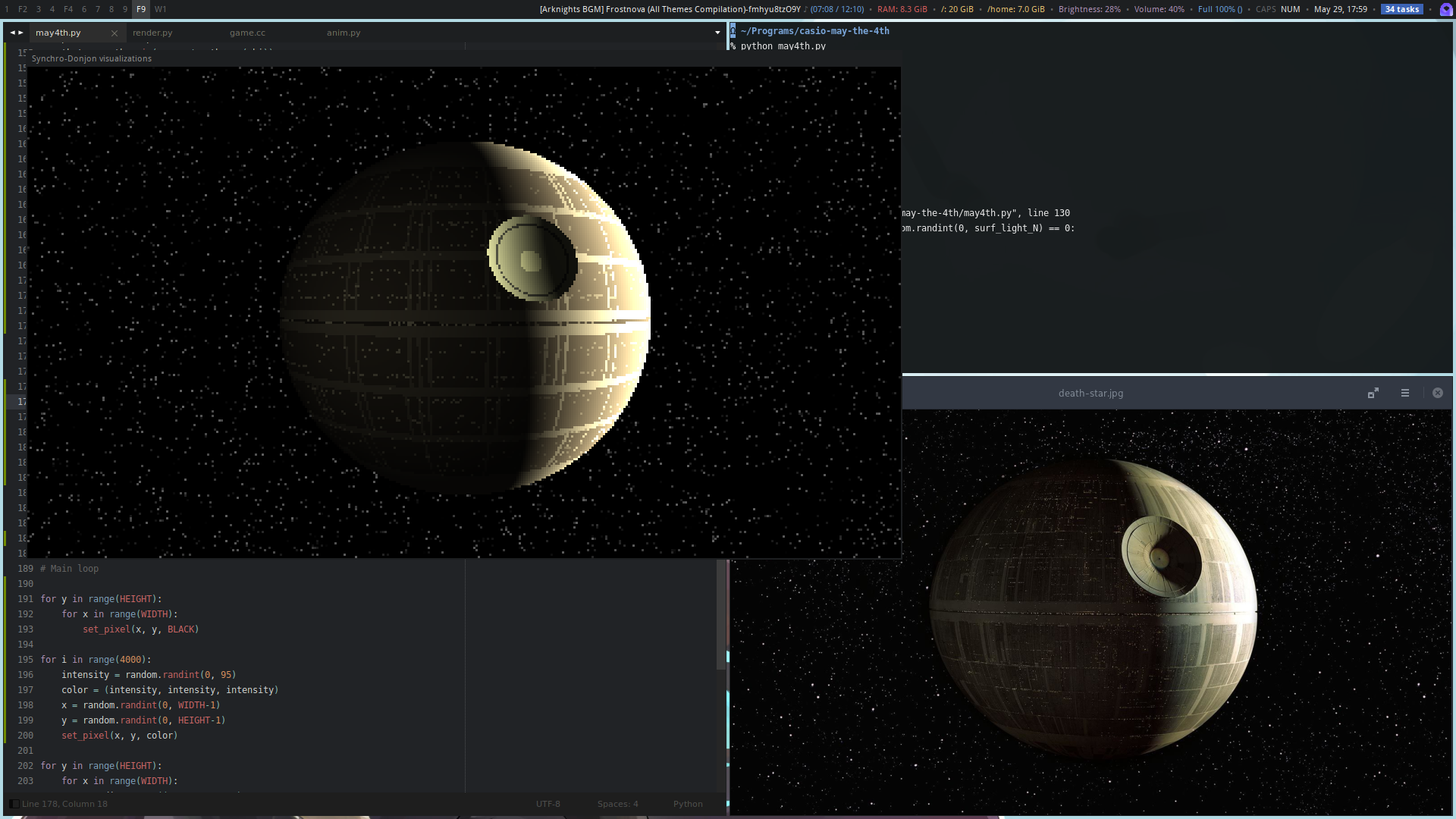Click the RAM: 8.3 GiB indicator
This screenshot has width=1456, height=819.
point(902,9)
